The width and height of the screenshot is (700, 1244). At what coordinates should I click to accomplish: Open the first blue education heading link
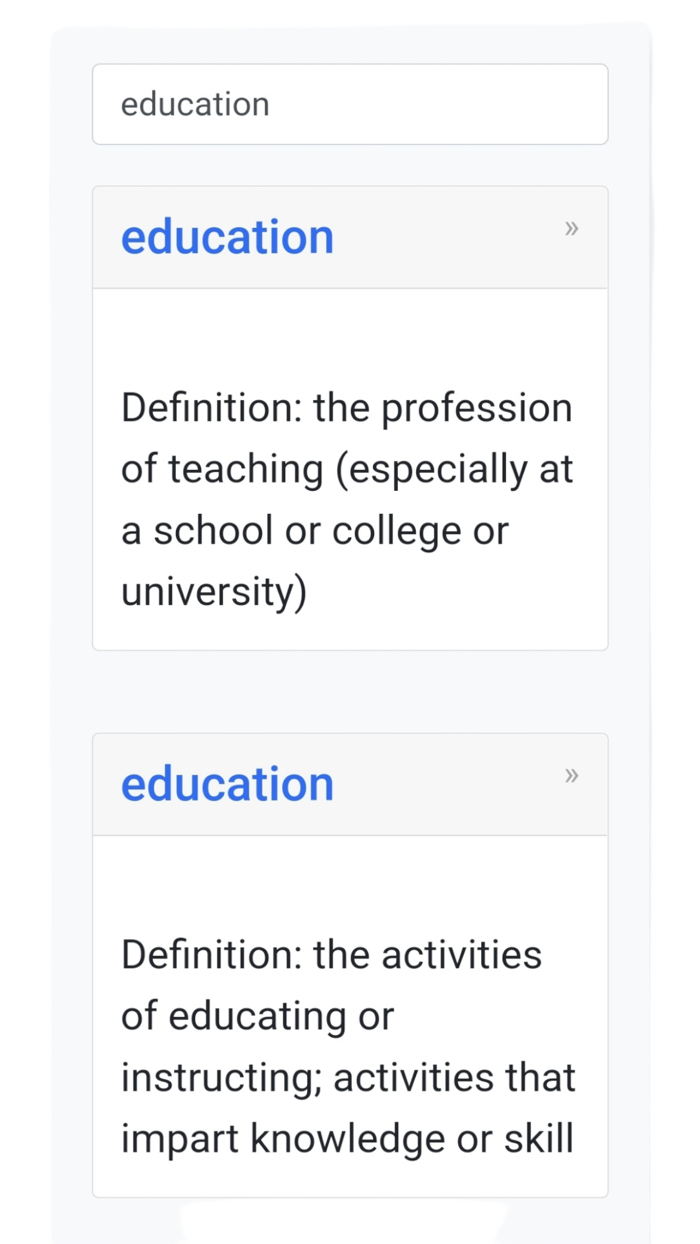click(227, 237)
